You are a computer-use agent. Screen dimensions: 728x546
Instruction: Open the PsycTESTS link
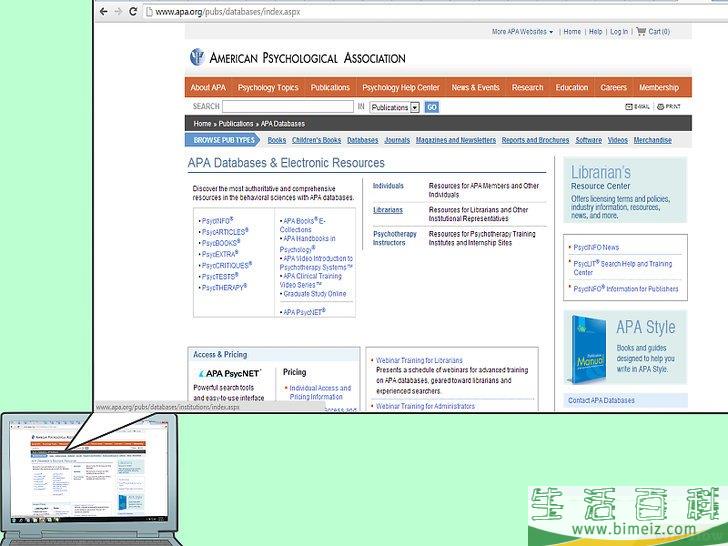click(220, 276)
